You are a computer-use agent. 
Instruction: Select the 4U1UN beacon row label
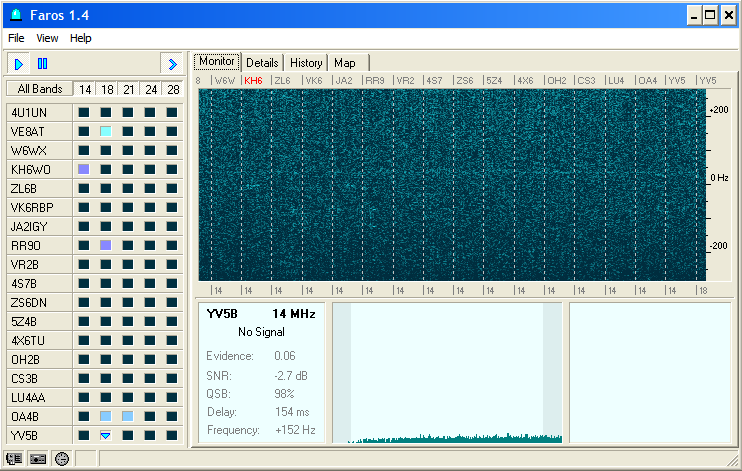pyautogui.click(x=40, y=113)
